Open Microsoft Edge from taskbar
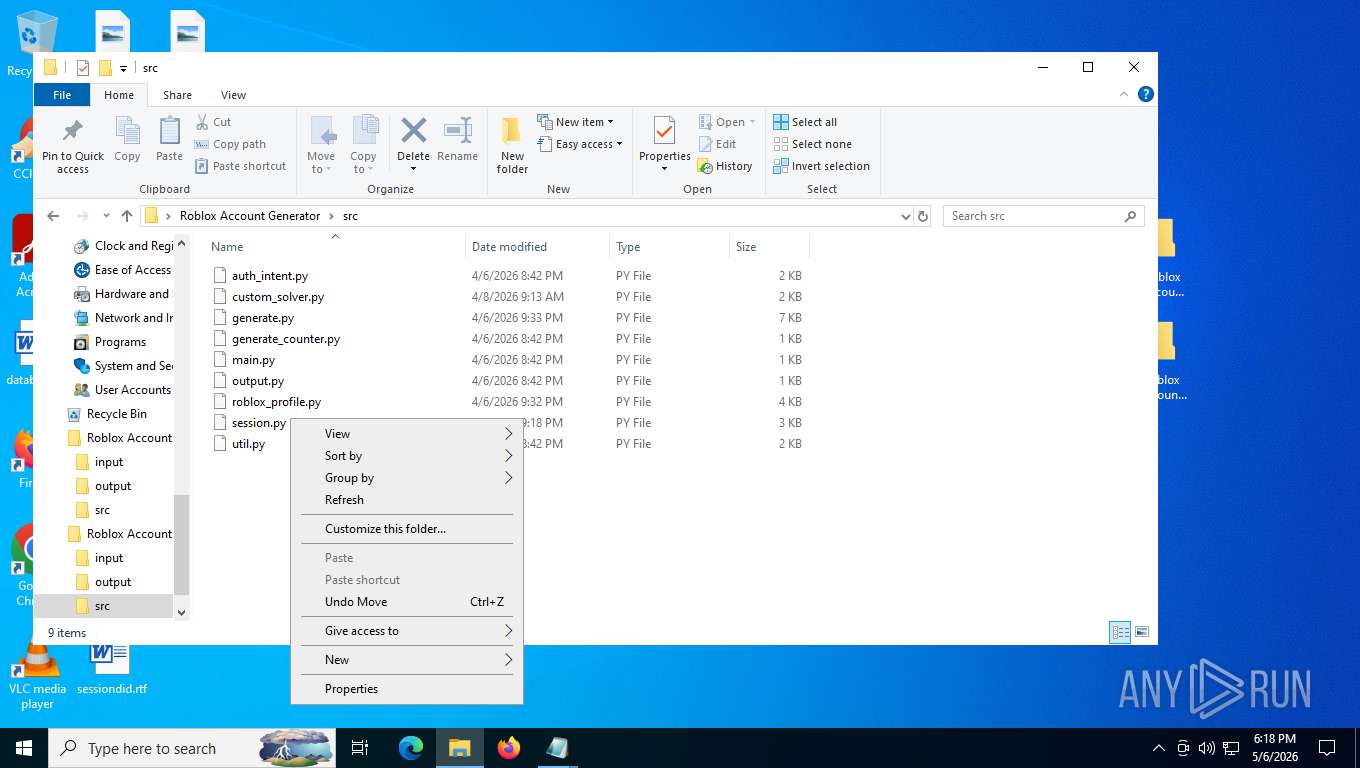This screenshot has height=768, width=1360. tap(411, 748)
